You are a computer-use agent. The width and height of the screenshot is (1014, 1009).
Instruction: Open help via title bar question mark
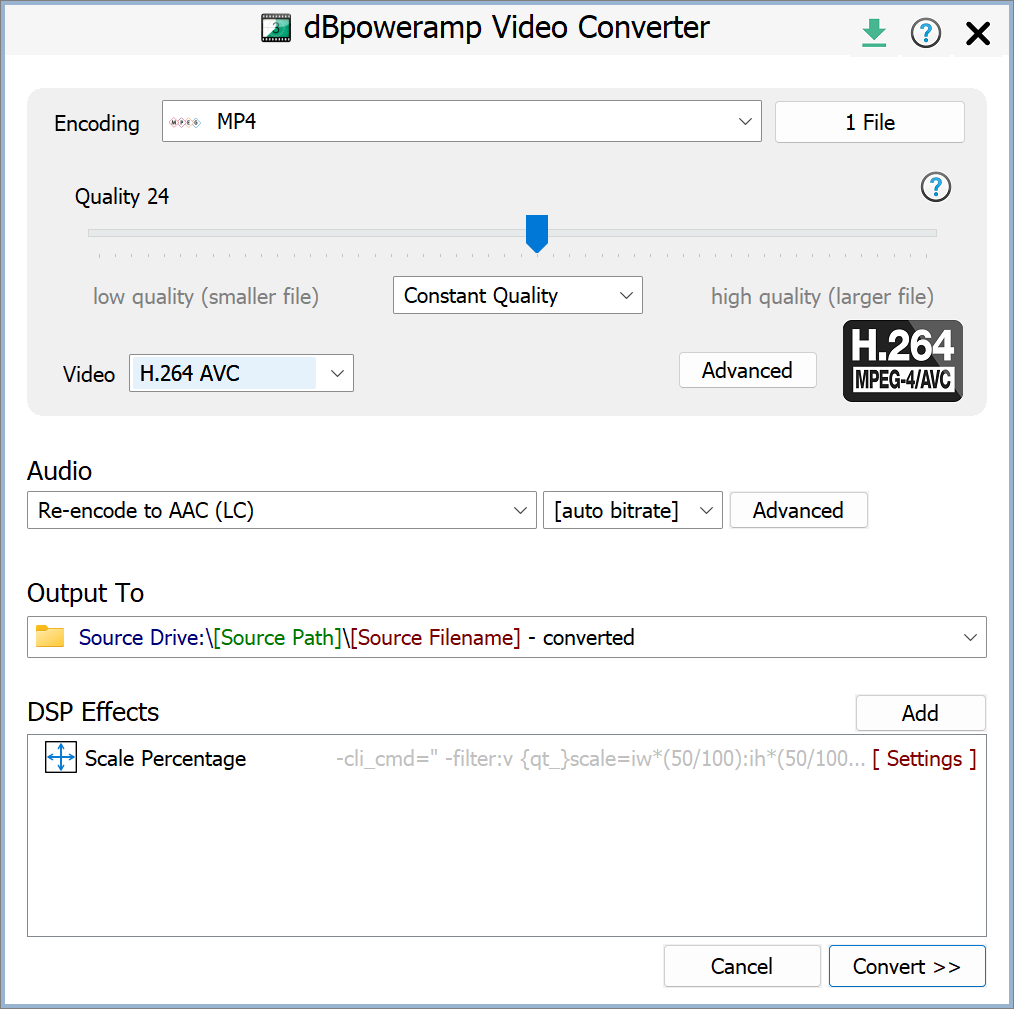926,34
